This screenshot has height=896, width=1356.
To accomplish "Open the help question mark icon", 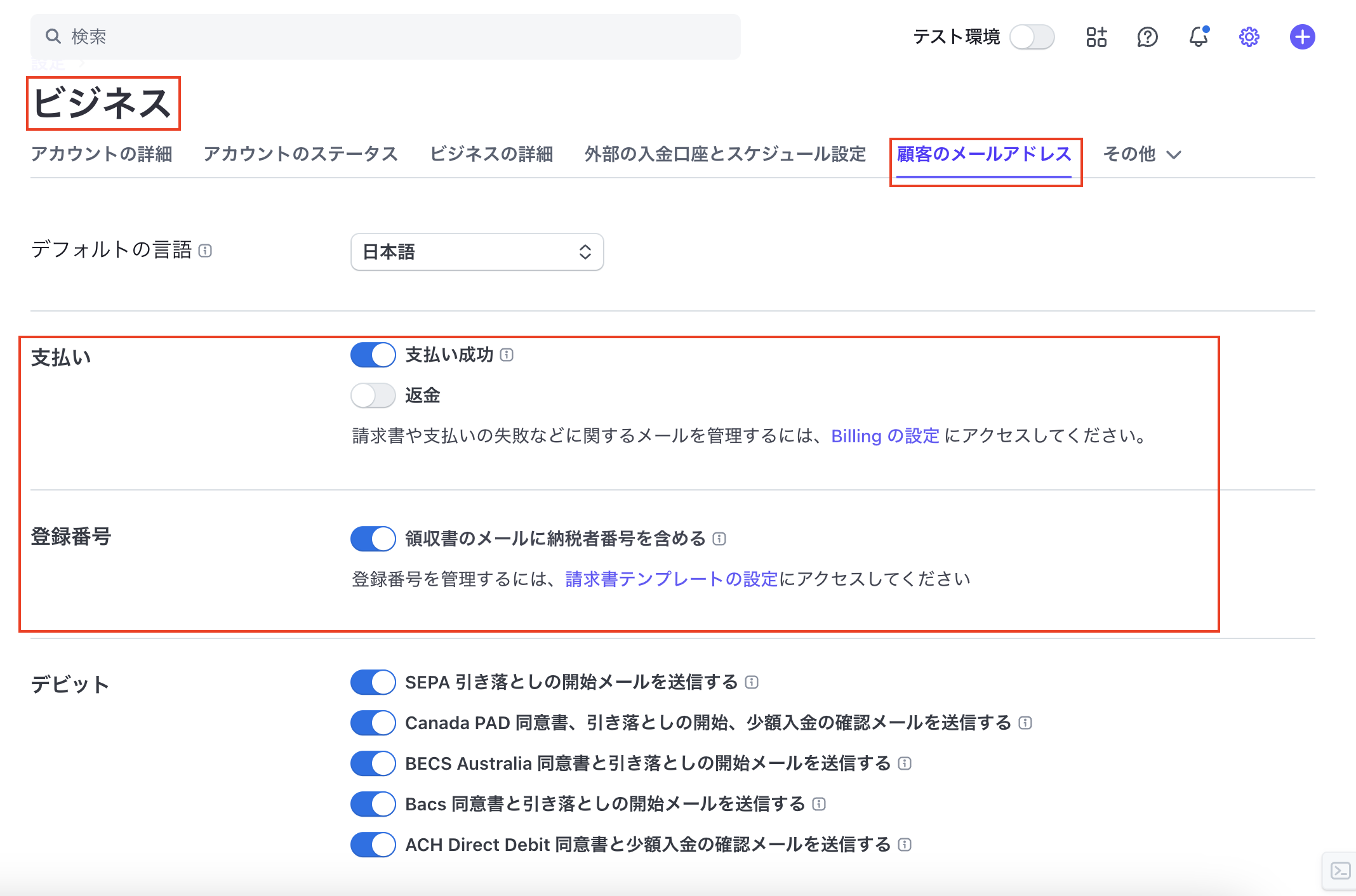I will (x=1147, y=37).
